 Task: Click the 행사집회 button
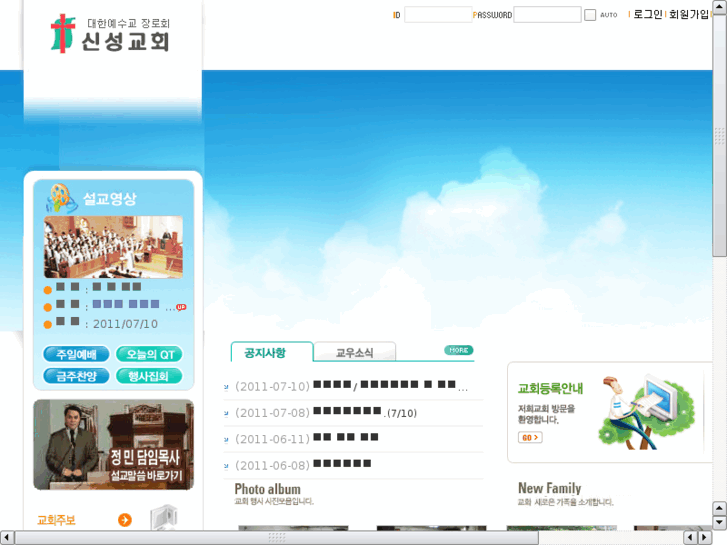(149, 376)
